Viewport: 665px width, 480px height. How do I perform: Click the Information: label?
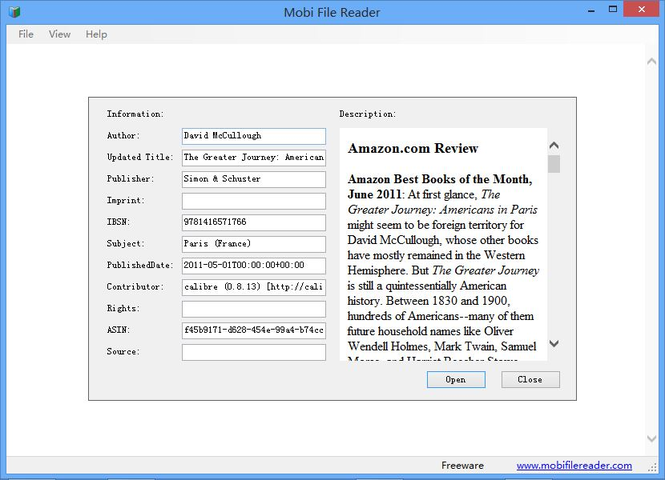(135, 114)
